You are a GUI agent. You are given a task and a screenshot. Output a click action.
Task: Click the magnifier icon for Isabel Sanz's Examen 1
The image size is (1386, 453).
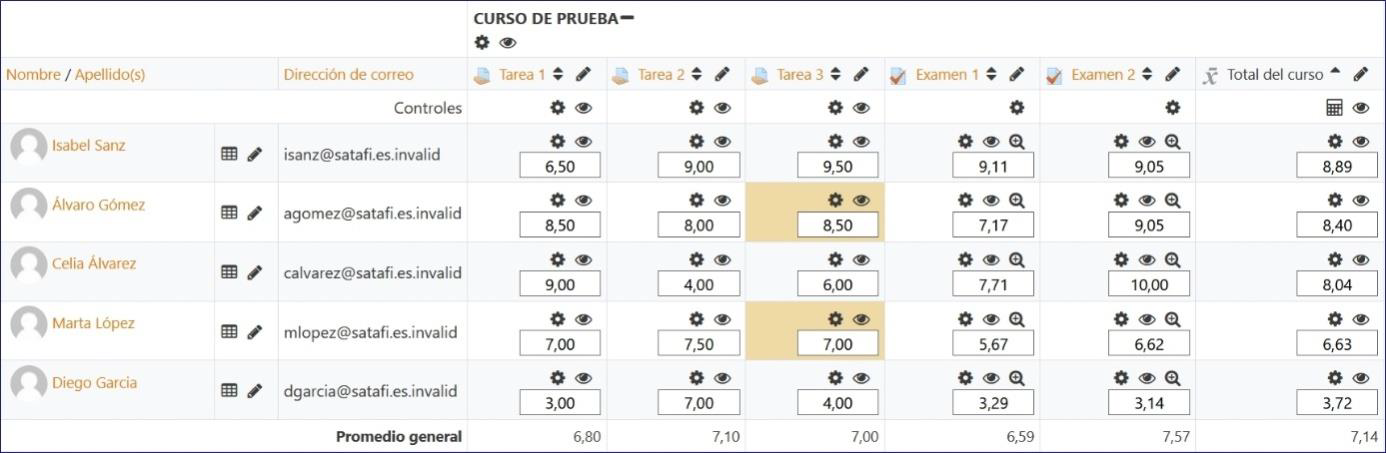1017,142
